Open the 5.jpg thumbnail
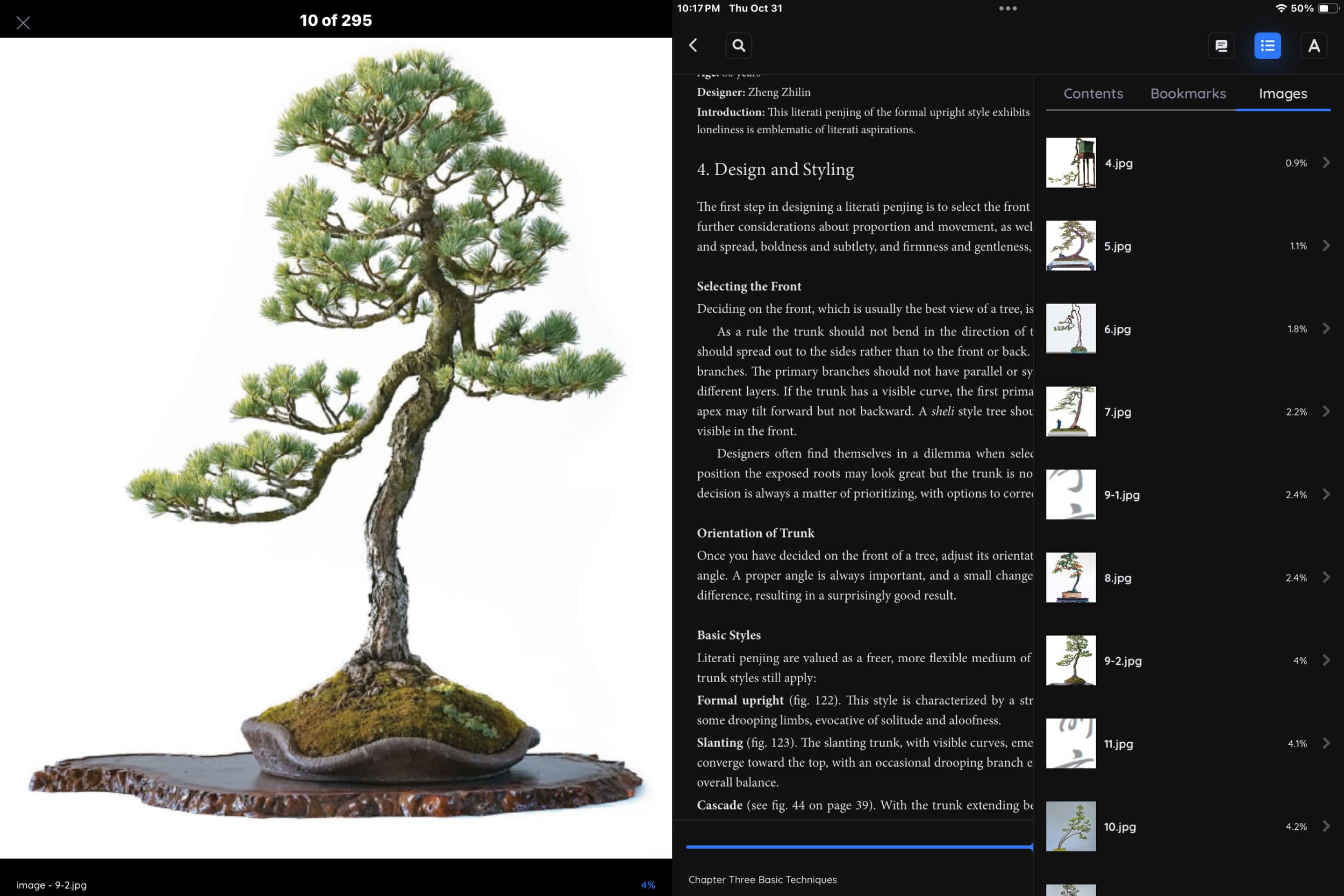Image resolution: width=1344 pixels, height=896 pixels. coord(1070,246)
